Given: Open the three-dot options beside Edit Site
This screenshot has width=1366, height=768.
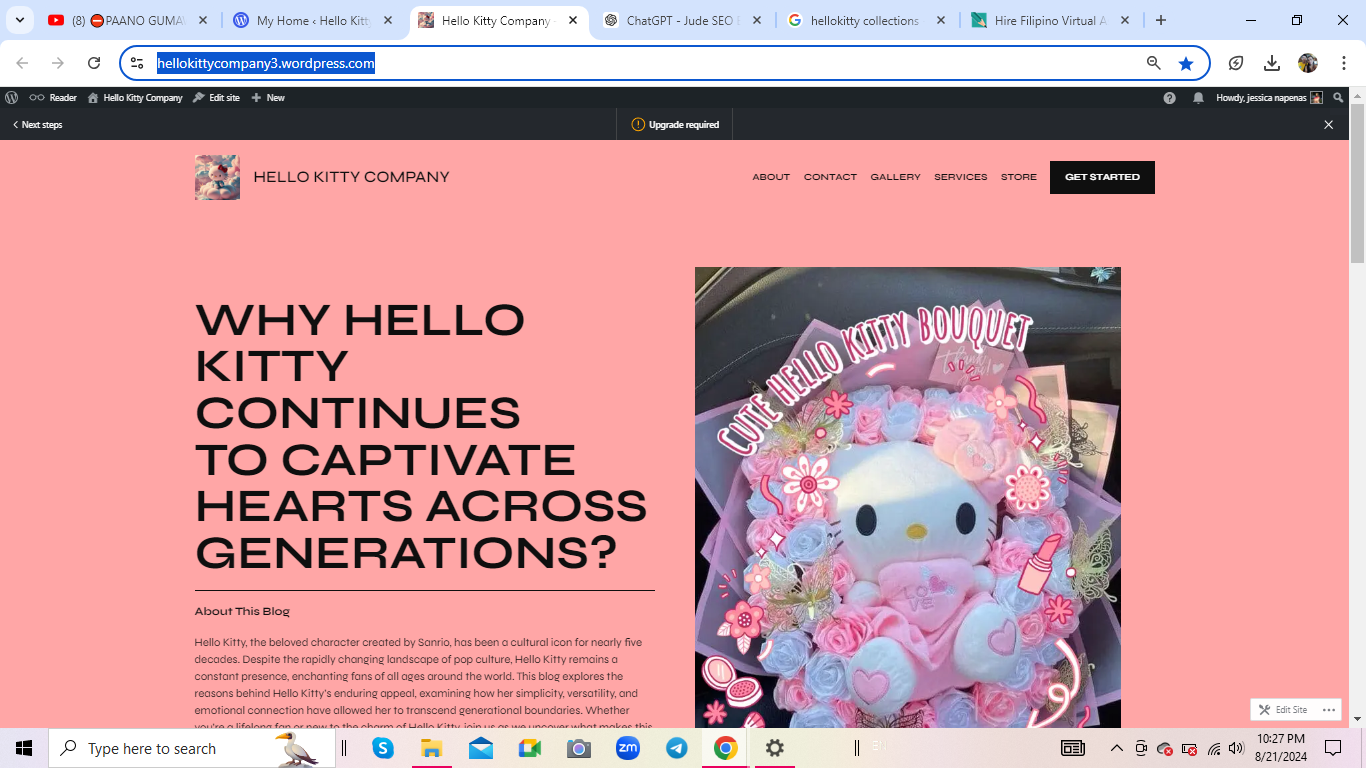Looking at the screenshot, I should 1329,710.
